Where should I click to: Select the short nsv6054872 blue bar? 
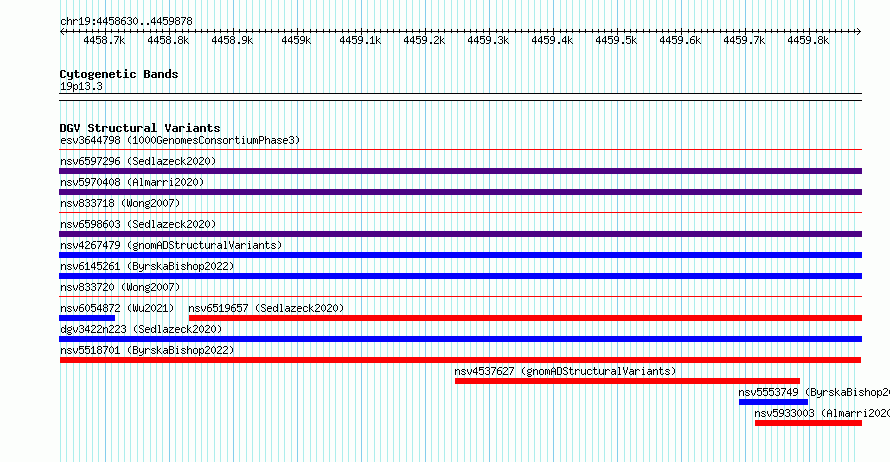tap(87, 318)
